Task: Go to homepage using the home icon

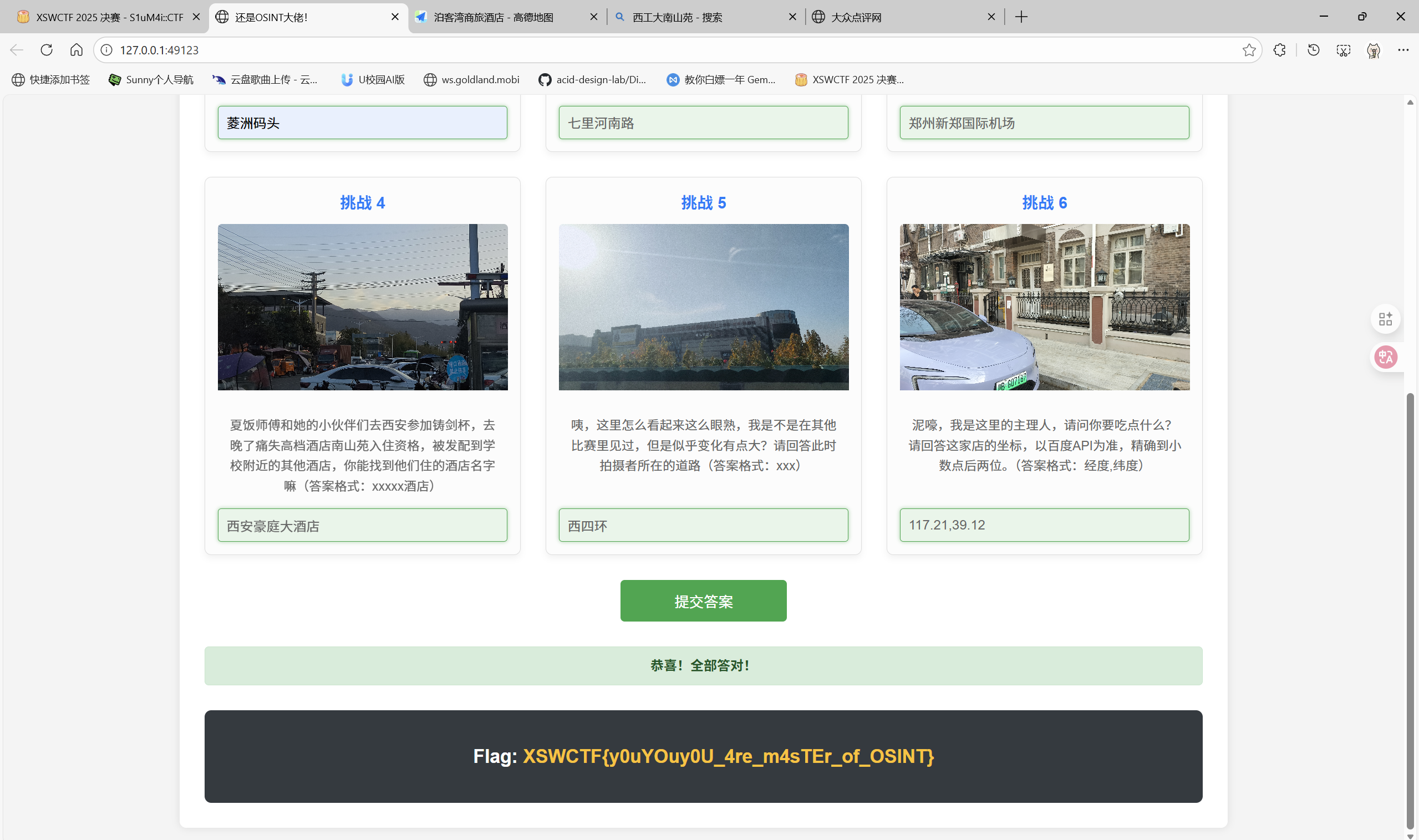Action: coord(77,50)
